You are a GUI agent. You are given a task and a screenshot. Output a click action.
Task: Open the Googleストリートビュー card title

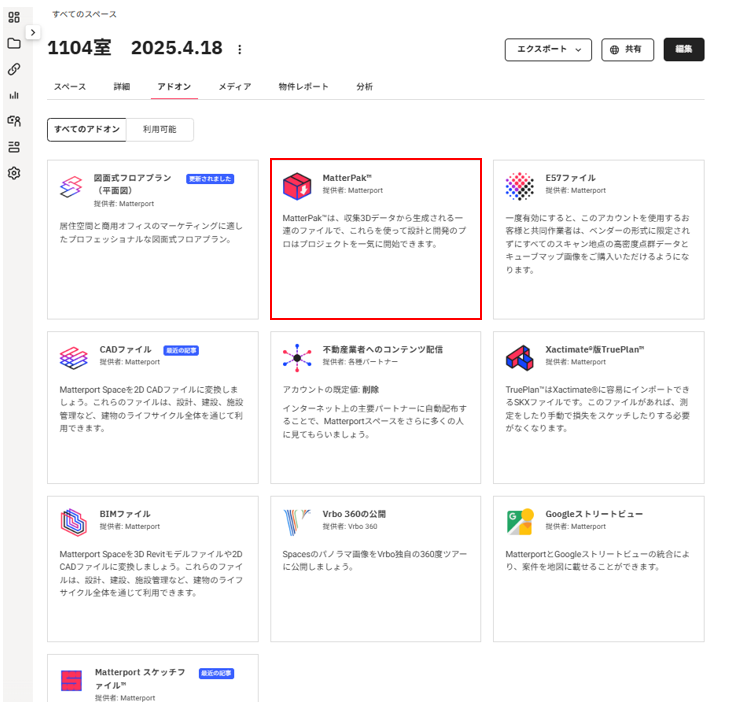pos(594,514)
